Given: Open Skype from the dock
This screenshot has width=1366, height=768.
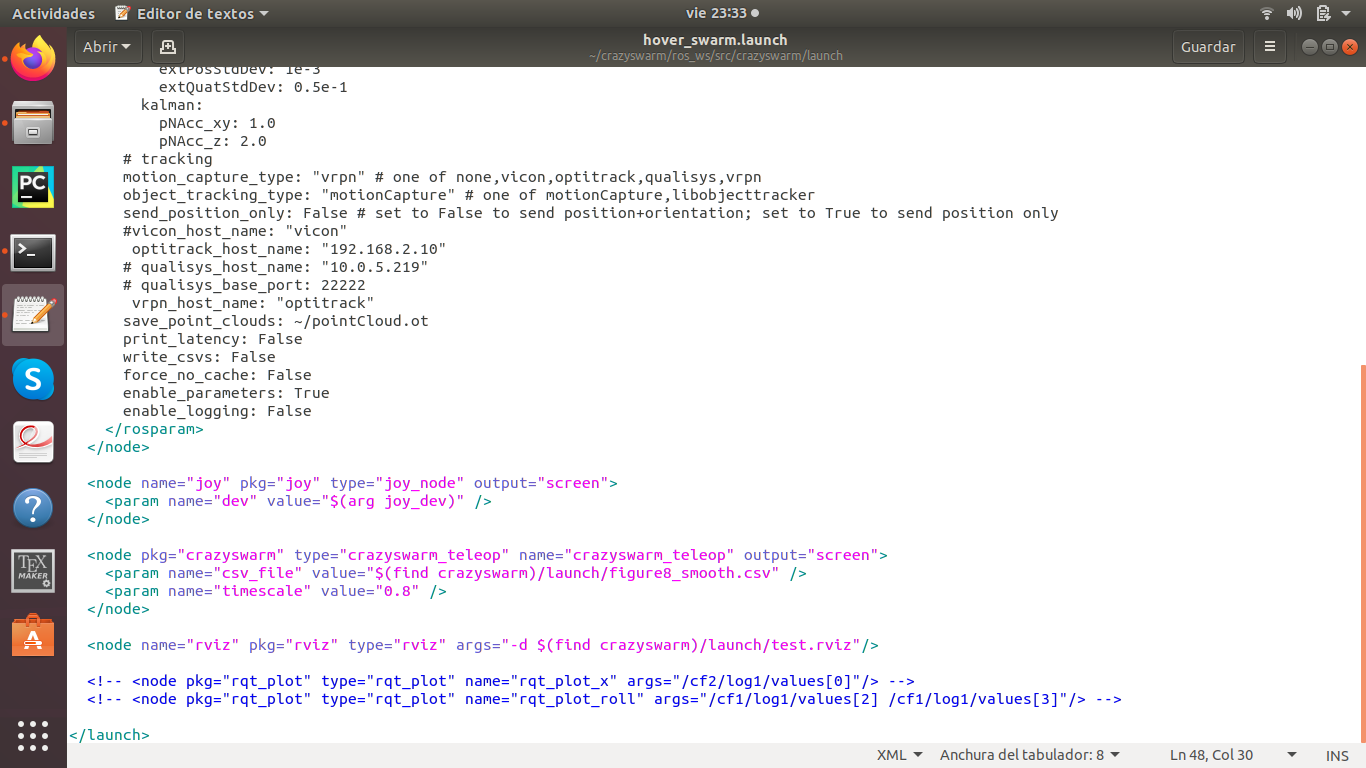Looking at the screenshot, I should tap(33, 379).
